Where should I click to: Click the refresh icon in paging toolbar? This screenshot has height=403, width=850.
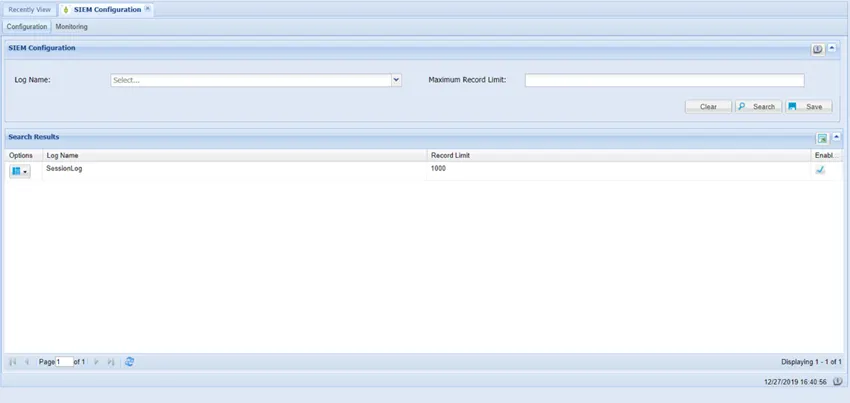pos(129,362)
